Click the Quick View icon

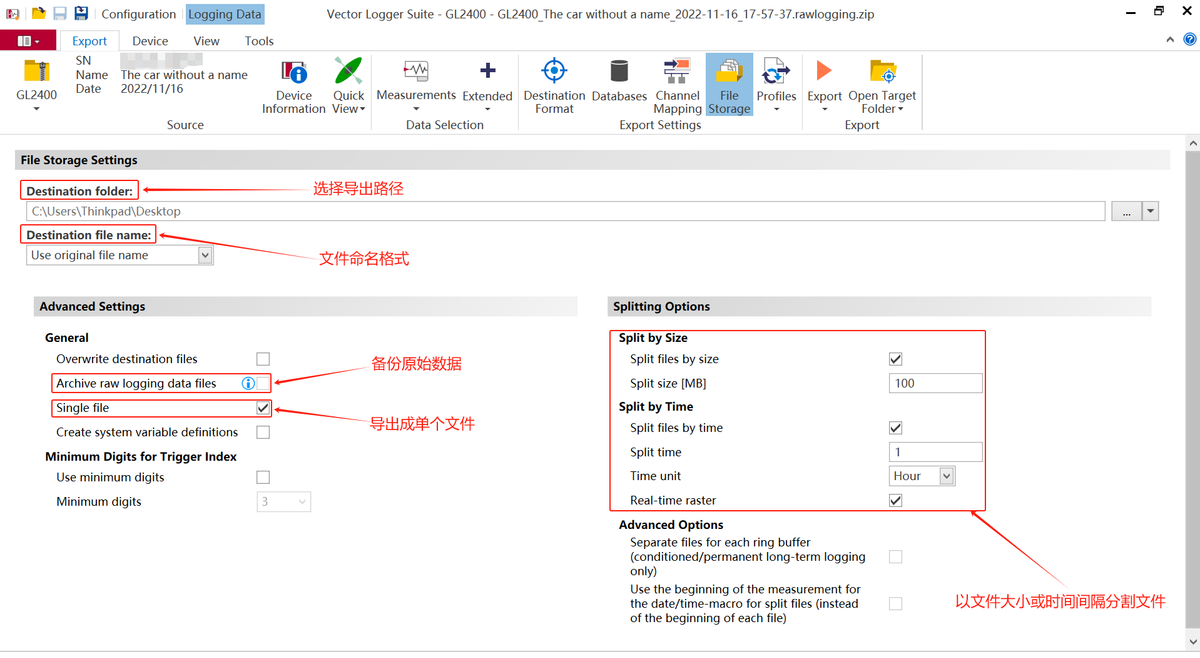(348, 73)
